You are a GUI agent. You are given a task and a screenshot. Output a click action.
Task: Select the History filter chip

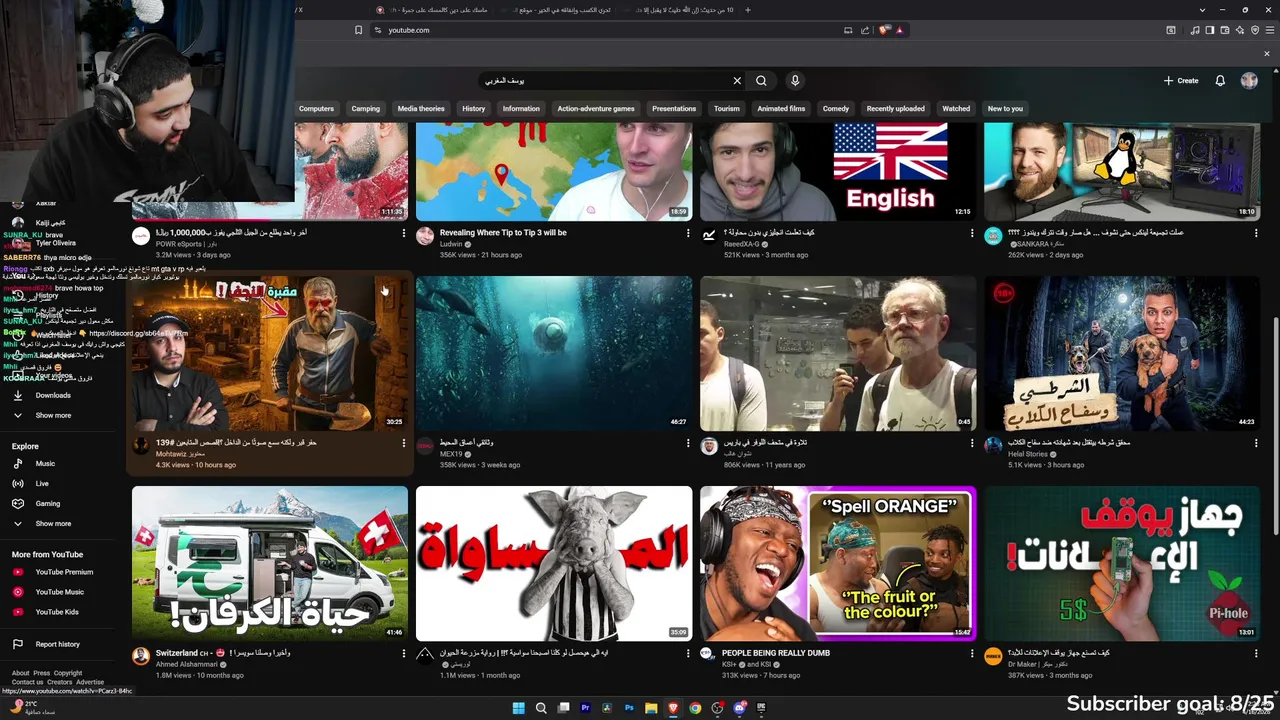[474, 108]
